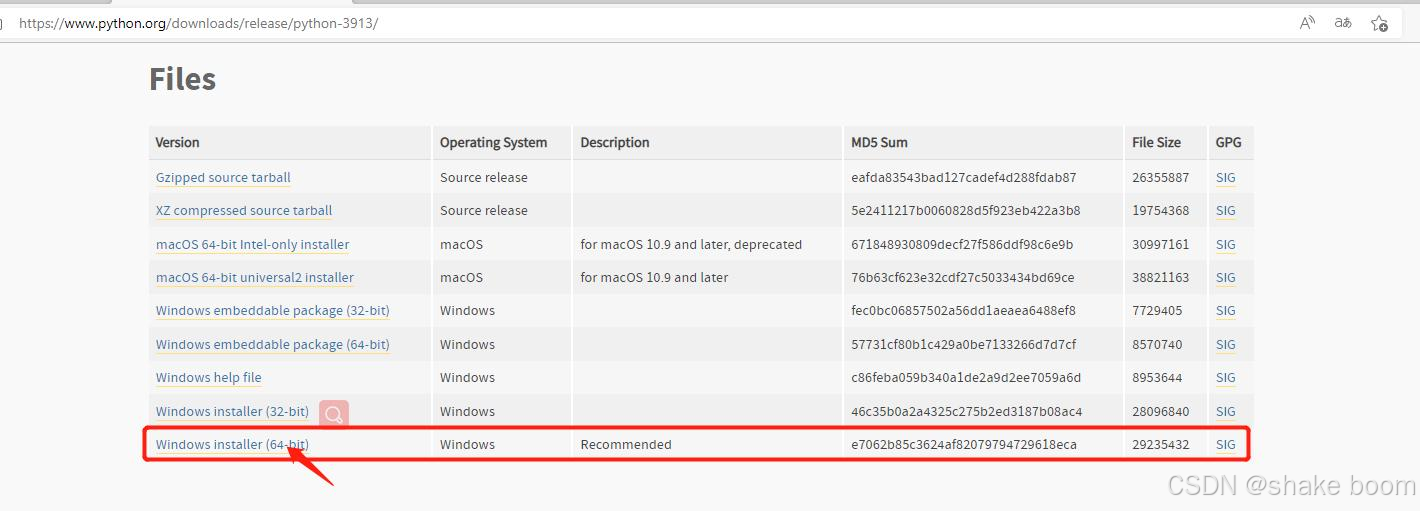Screen dimensions: 1420x511
Task: Click MD5 sum c86feba059b340a1de2a9d2ee7059a6d
Action: tap(966, 378)
